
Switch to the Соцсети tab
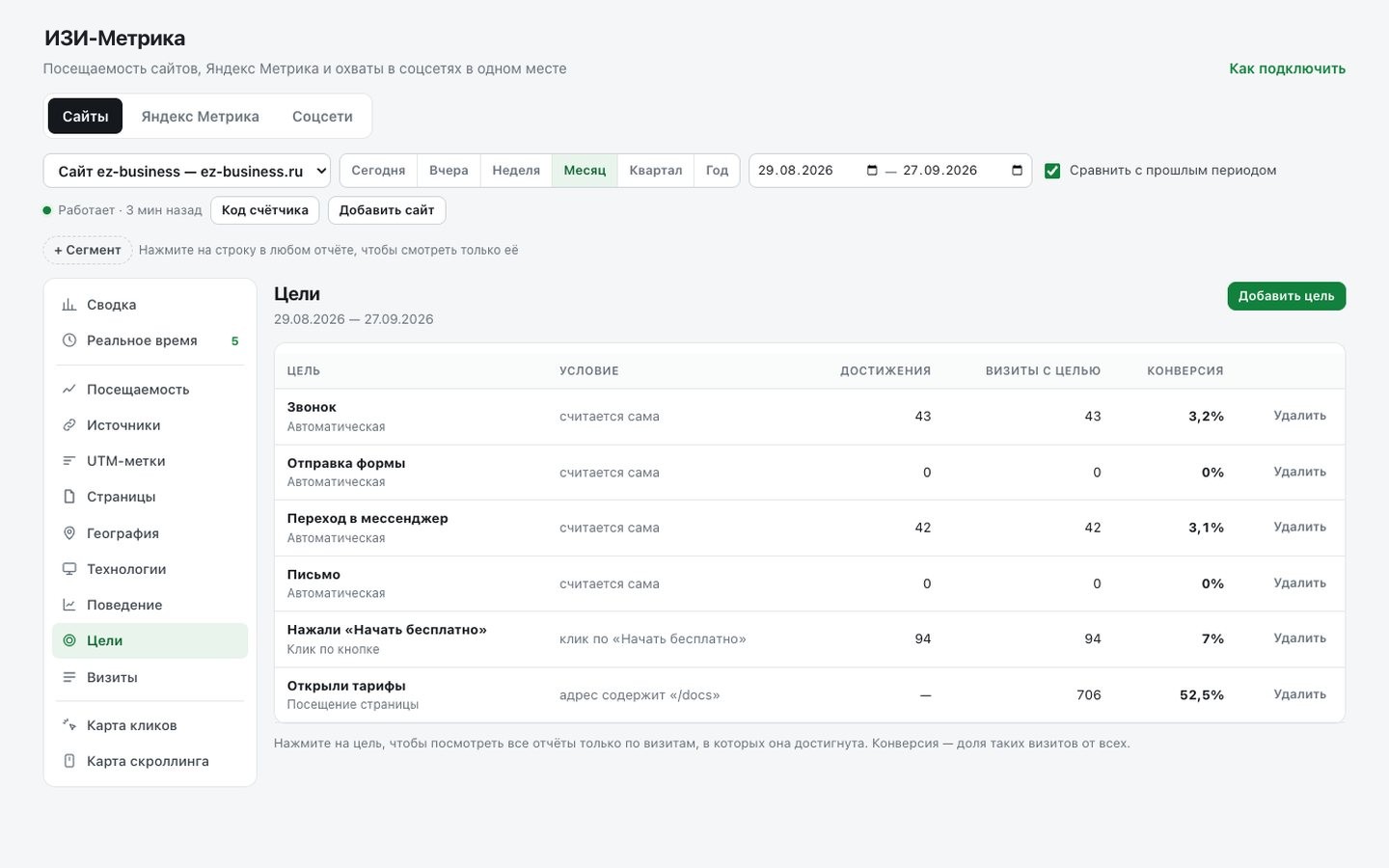coord(322,116)
